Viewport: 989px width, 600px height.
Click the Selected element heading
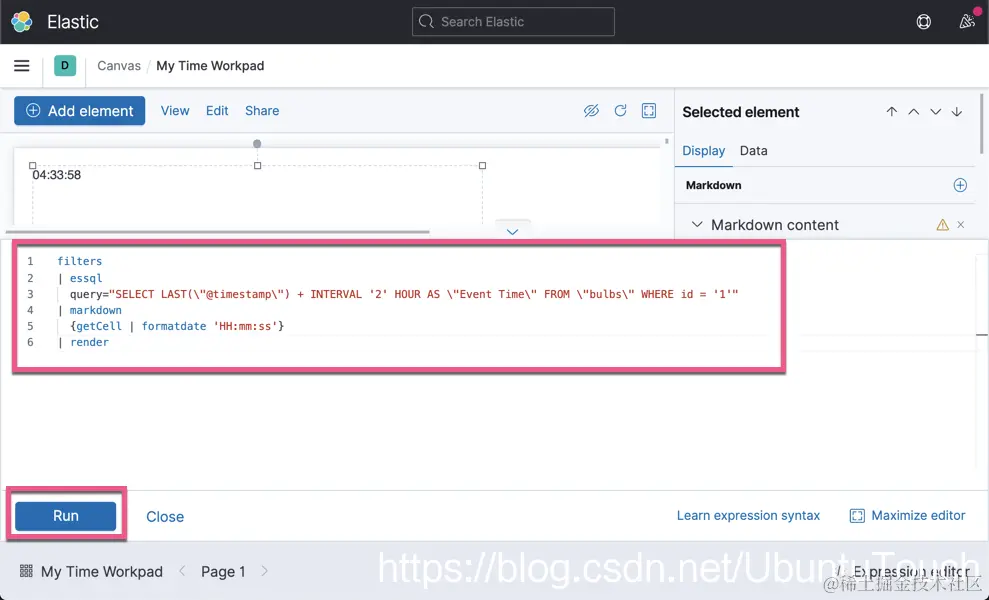point(740,112)
